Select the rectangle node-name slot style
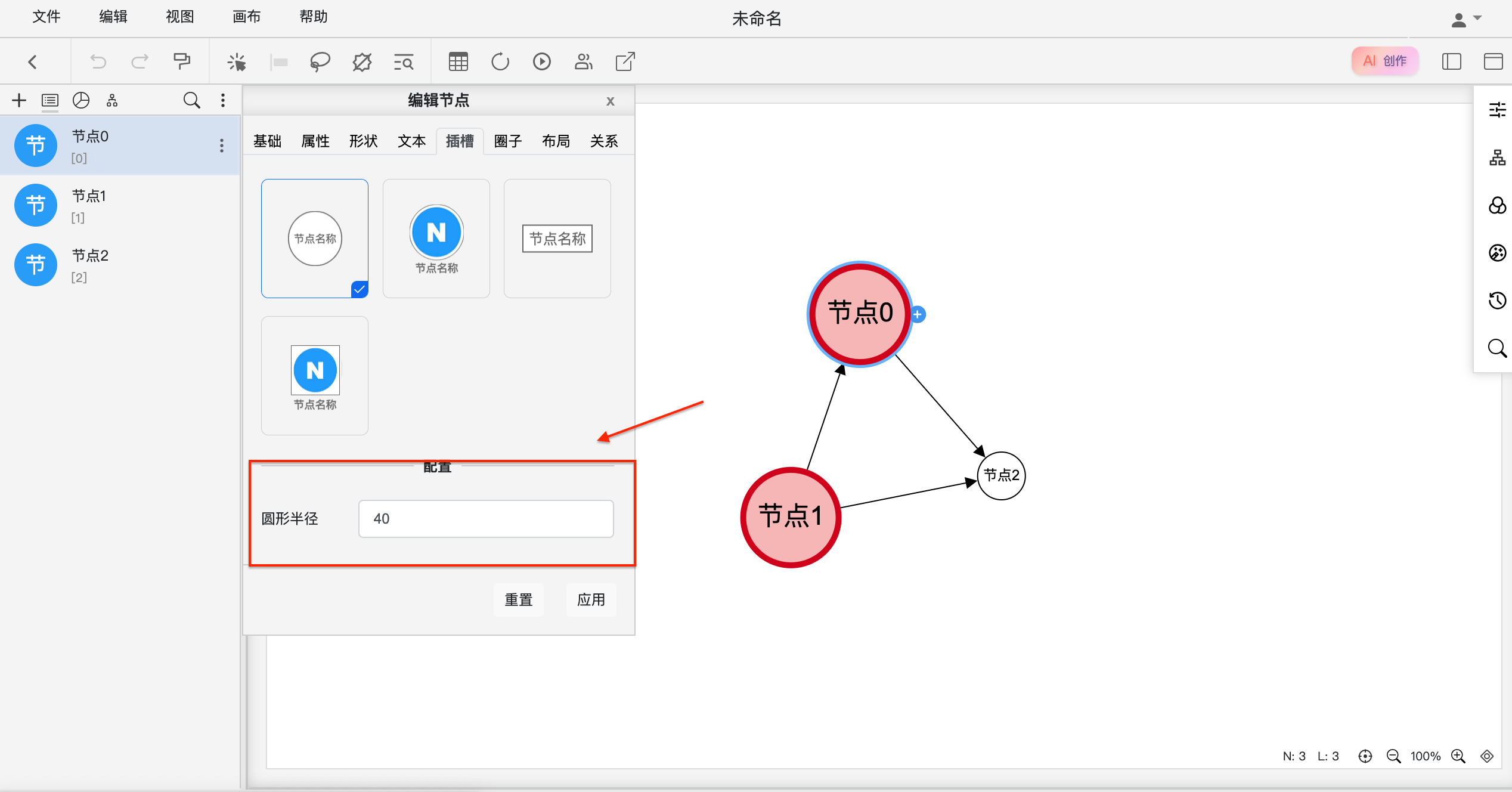1512x792 pixels. tap(557, 239)
